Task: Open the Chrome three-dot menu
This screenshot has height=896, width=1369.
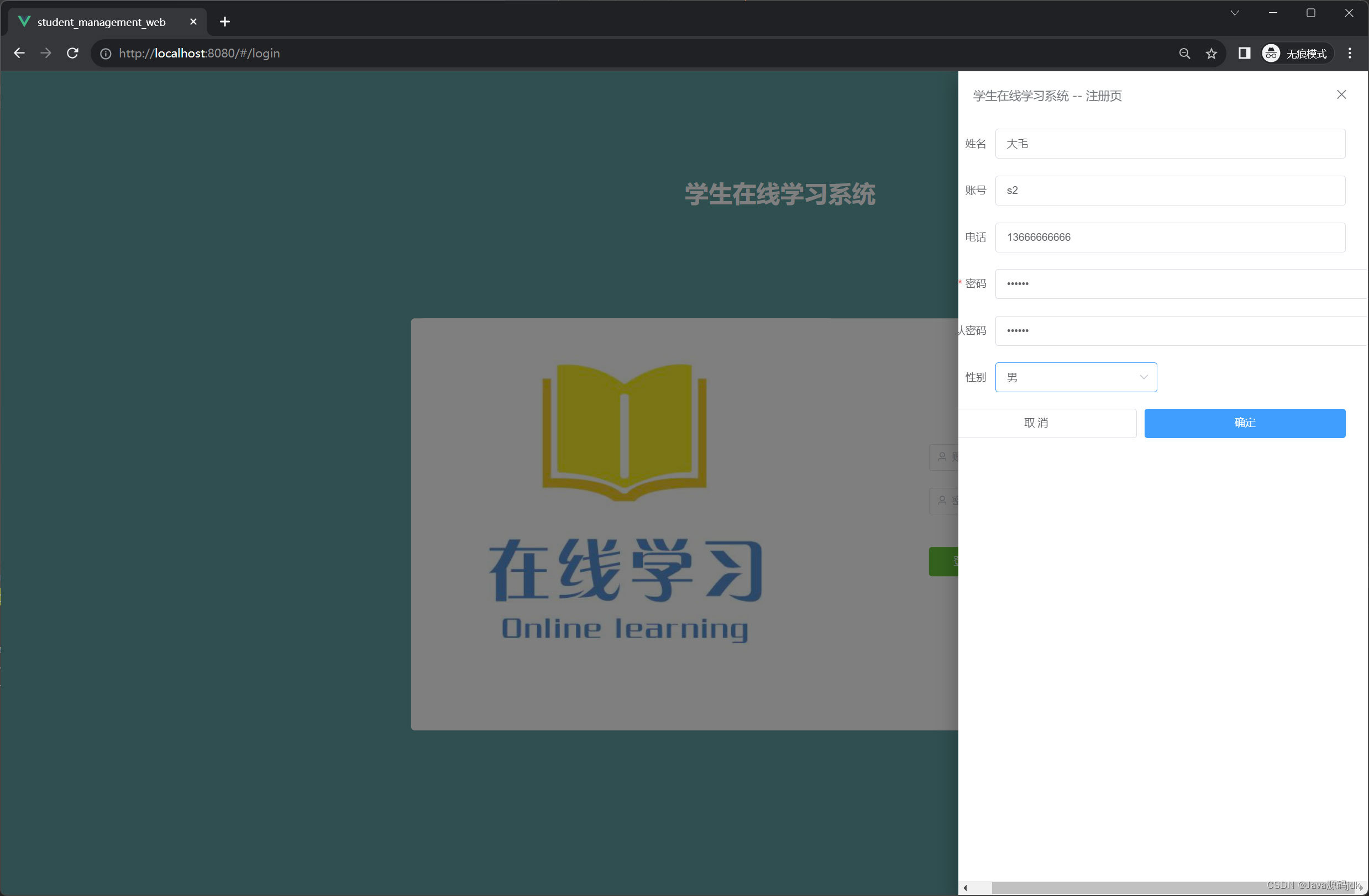Action: click(x=1350, y=54)
